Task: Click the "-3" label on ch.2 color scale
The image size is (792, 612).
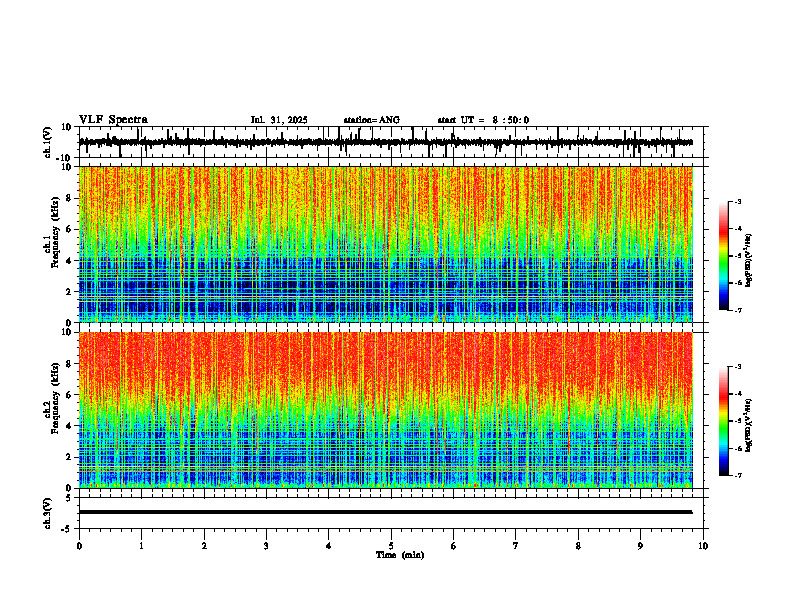Action: [738, 367]
